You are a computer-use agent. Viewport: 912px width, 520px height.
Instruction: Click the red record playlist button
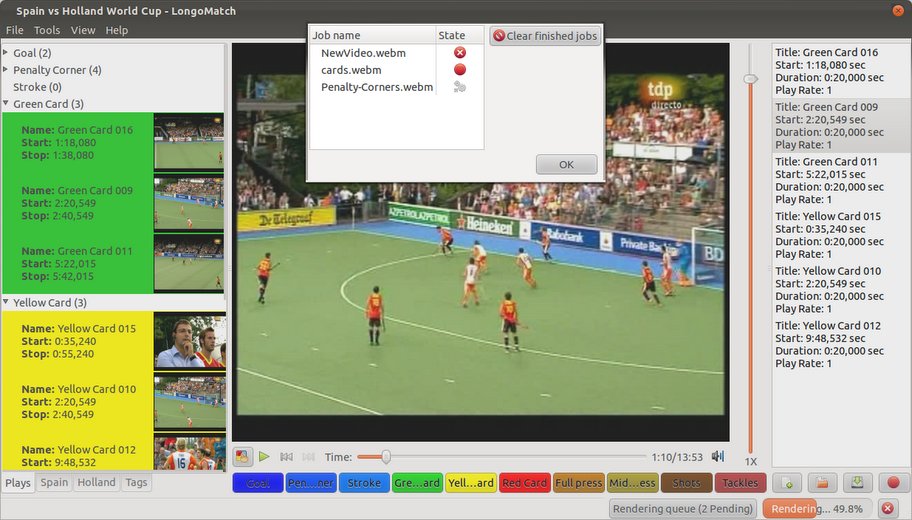coord(893,483)
